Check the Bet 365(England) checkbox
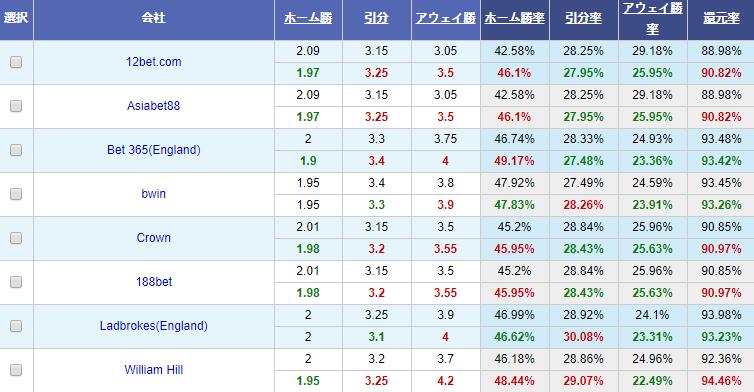The width and height of the screenshot is (754, 392). pos(16,150)
